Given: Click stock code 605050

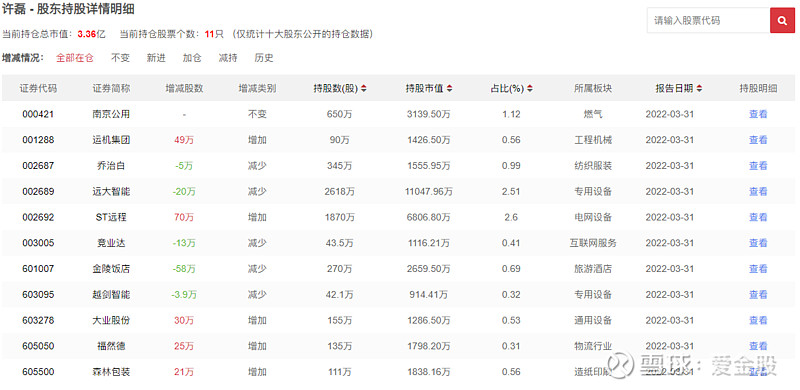Looking at the screenshot, I should point(38,346).
